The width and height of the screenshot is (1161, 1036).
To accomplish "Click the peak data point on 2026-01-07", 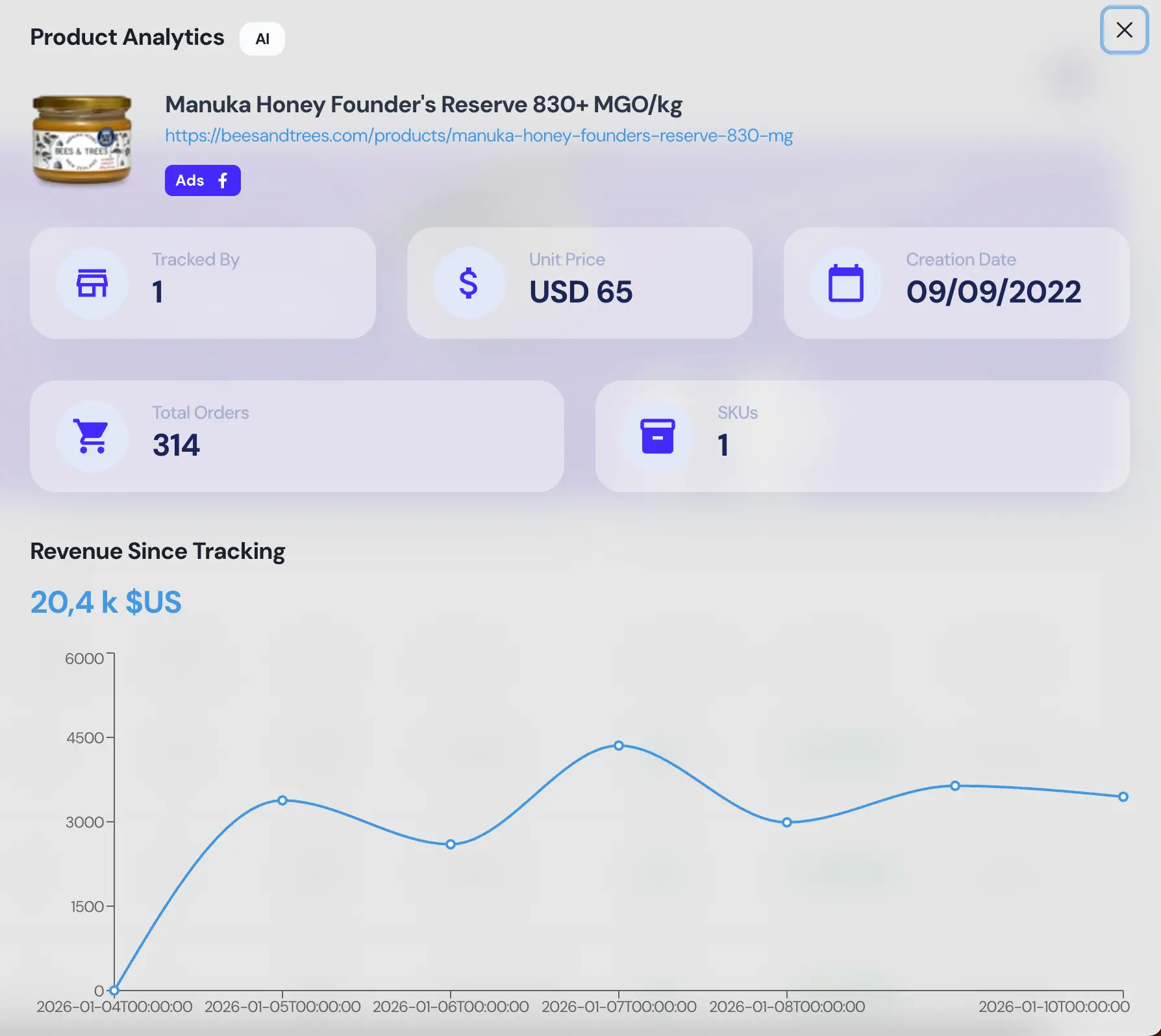I will click(x=619, y=746).
